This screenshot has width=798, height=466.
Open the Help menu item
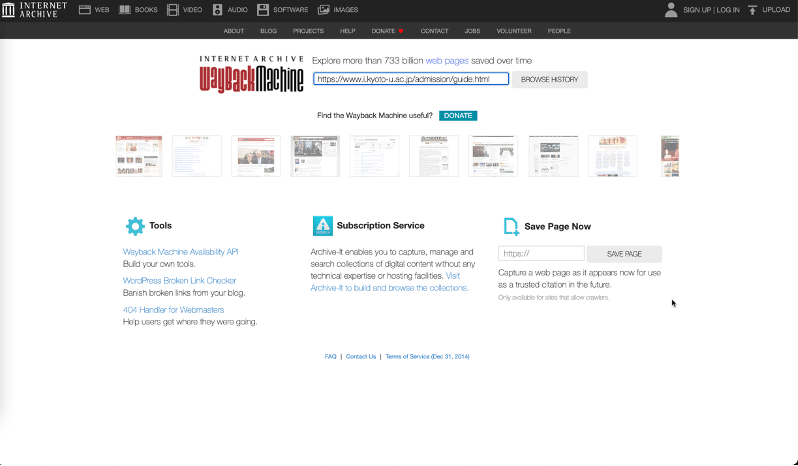click(x=348, y=31)
